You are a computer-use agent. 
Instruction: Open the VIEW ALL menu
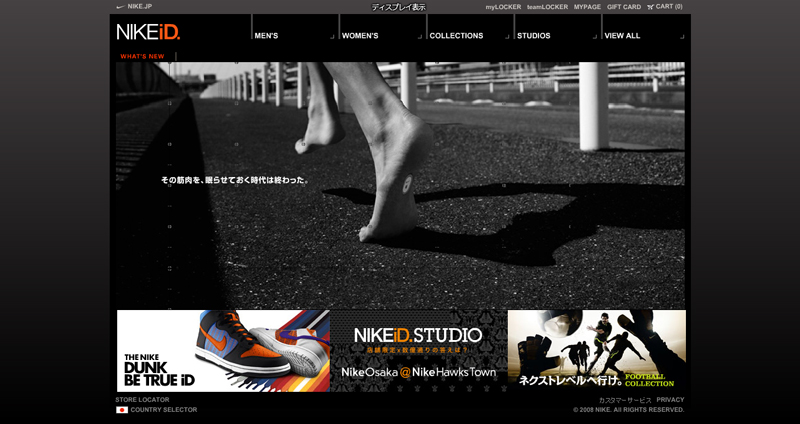tap(622, 36)
